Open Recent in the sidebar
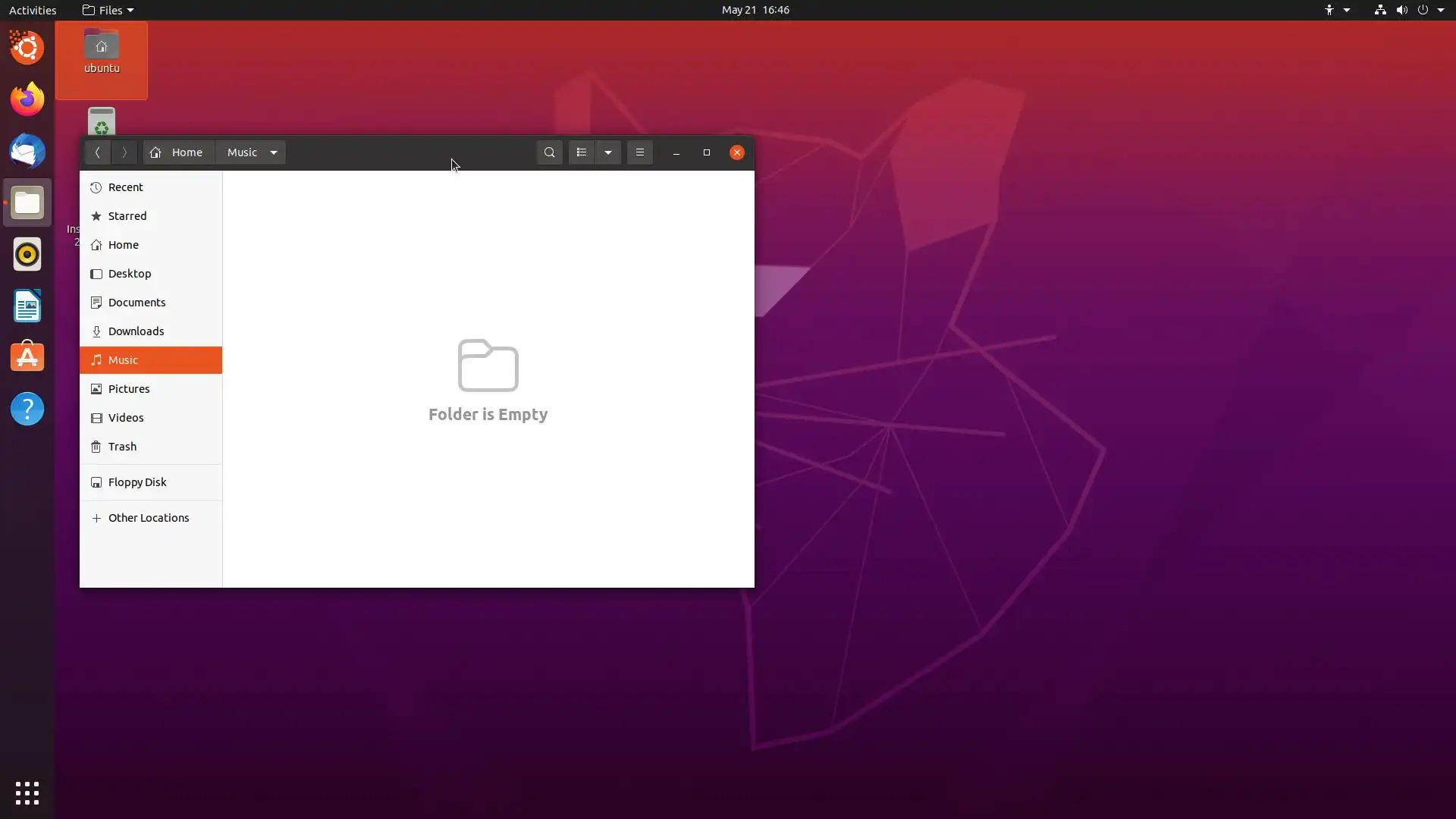The height and width of the screenshot is (819, 1456). click(x=126, y=187)
